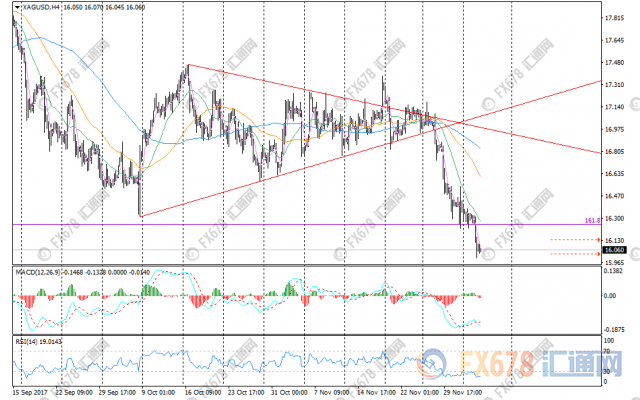Select the purple horizontal support line
This screenshot has width=640, height=400.
coord(300,224)
